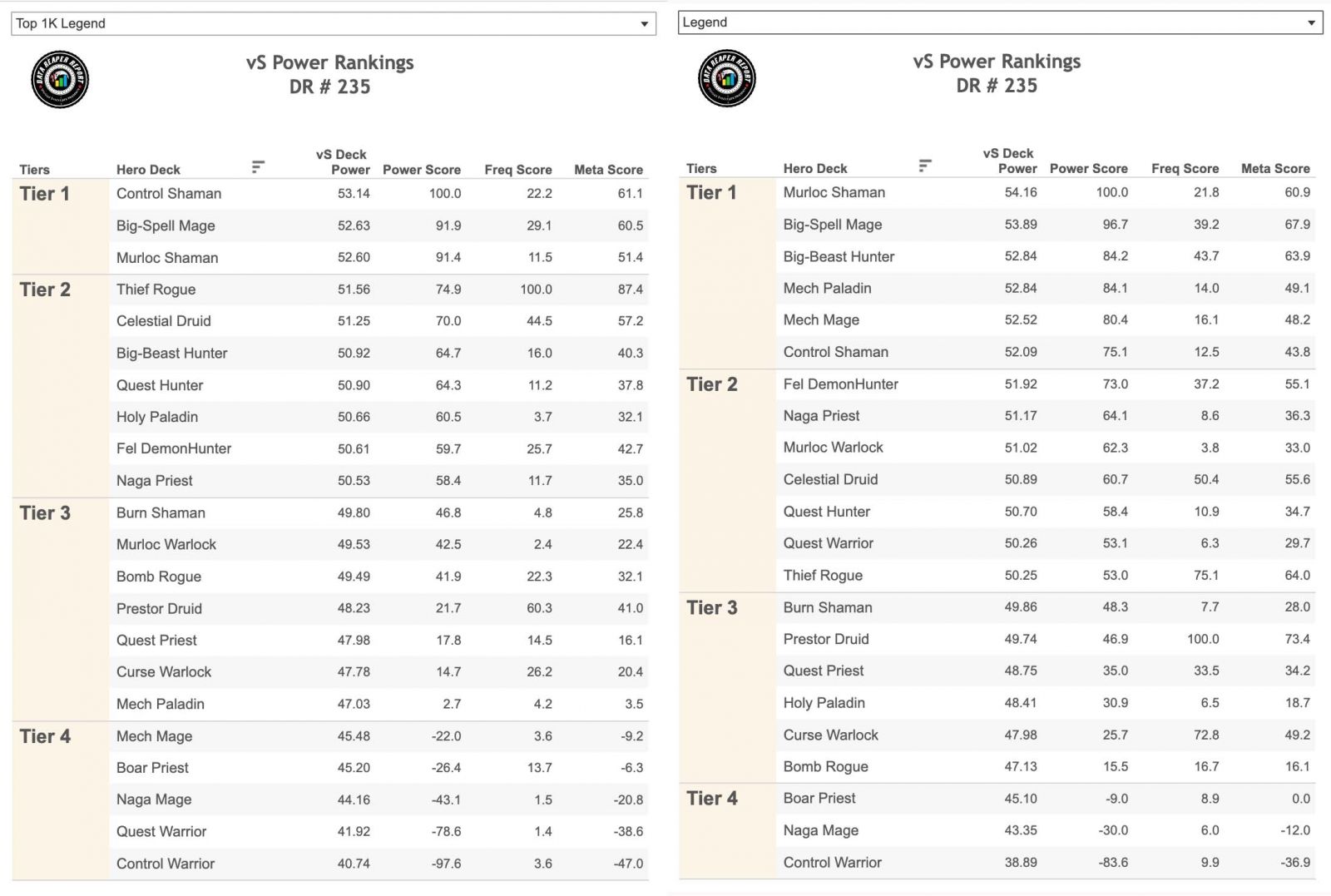Click the left table's Power Score header

pyautogui.click(x=422, y=170)
